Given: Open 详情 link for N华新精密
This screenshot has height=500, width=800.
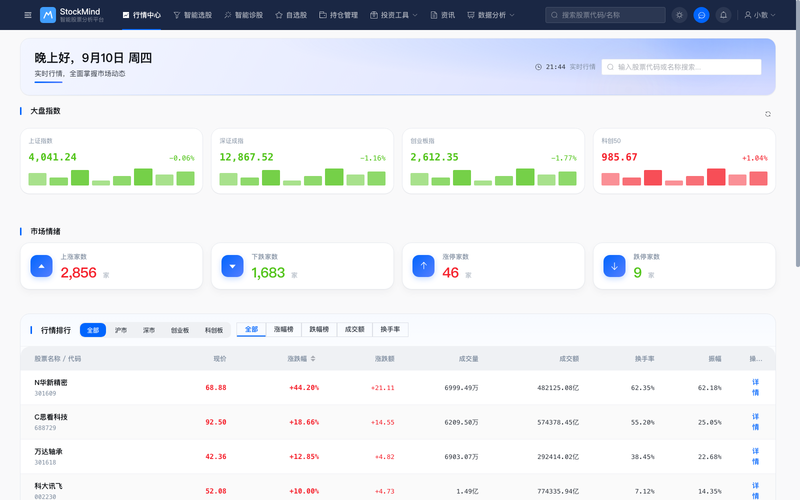Looking at the screenshot, I should [755, 387].
